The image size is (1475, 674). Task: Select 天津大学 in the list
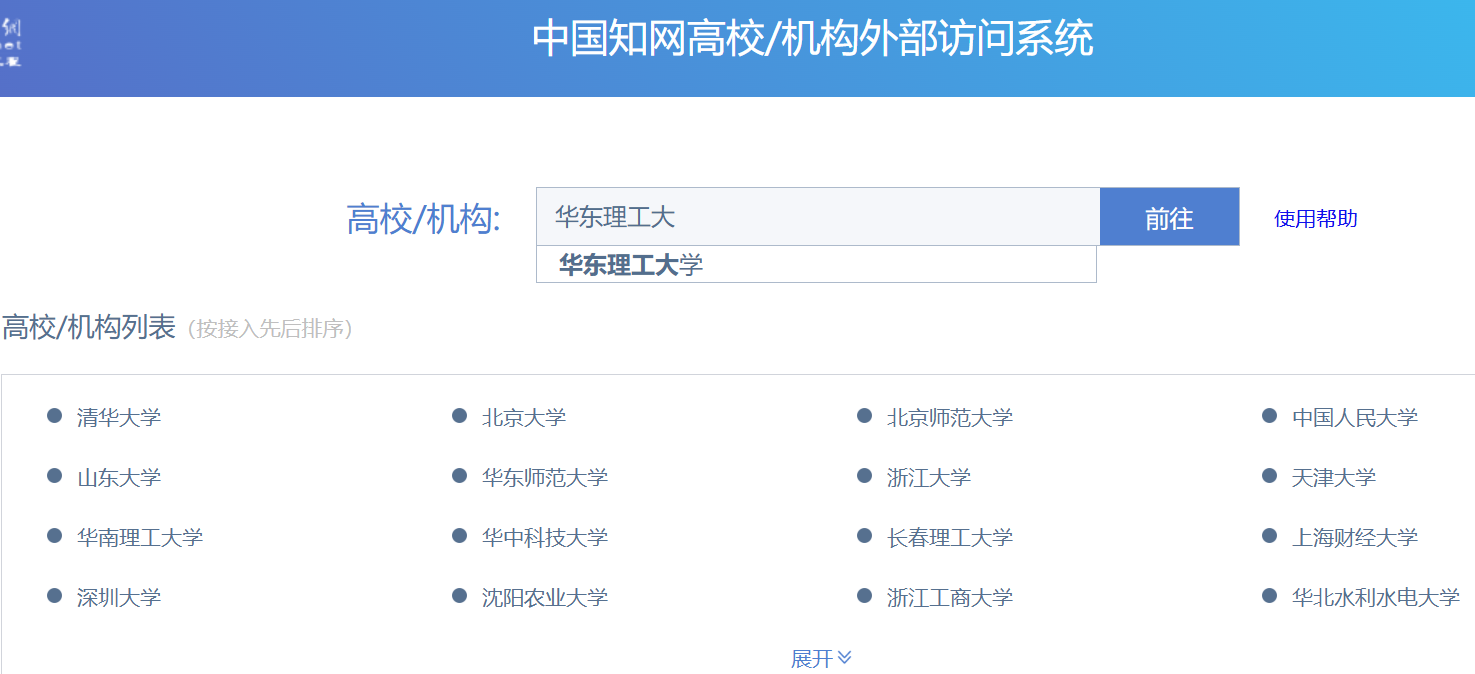pos(1334,477)
